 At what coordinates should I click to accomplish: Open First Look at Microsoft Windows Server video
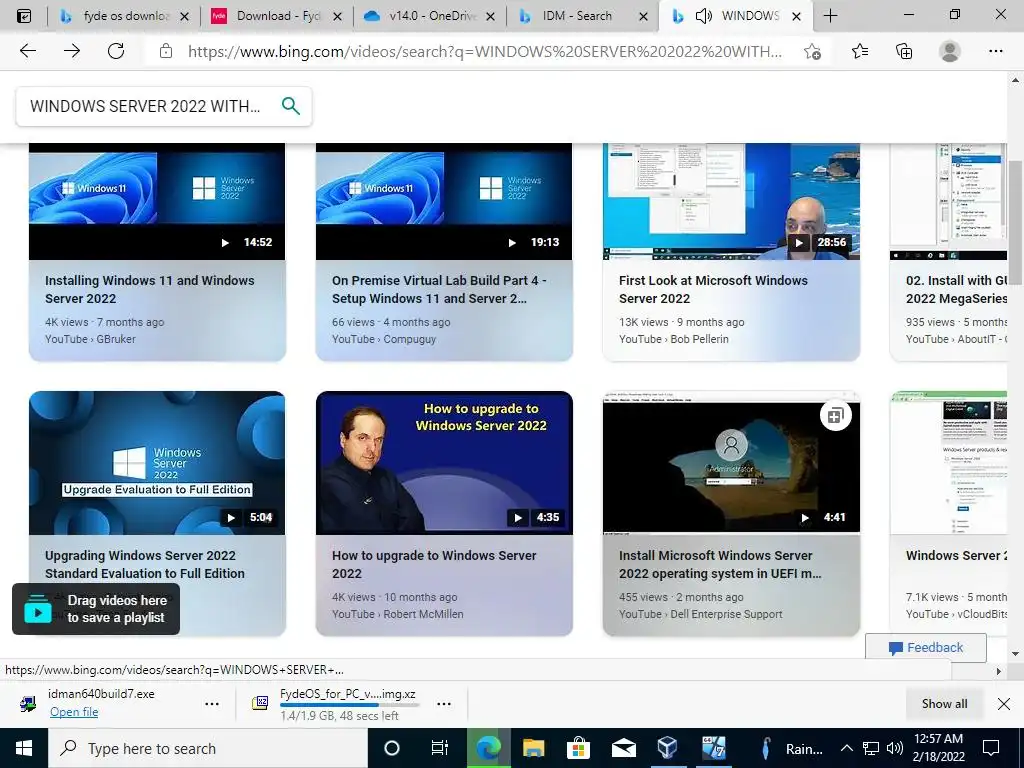point(713,289)
